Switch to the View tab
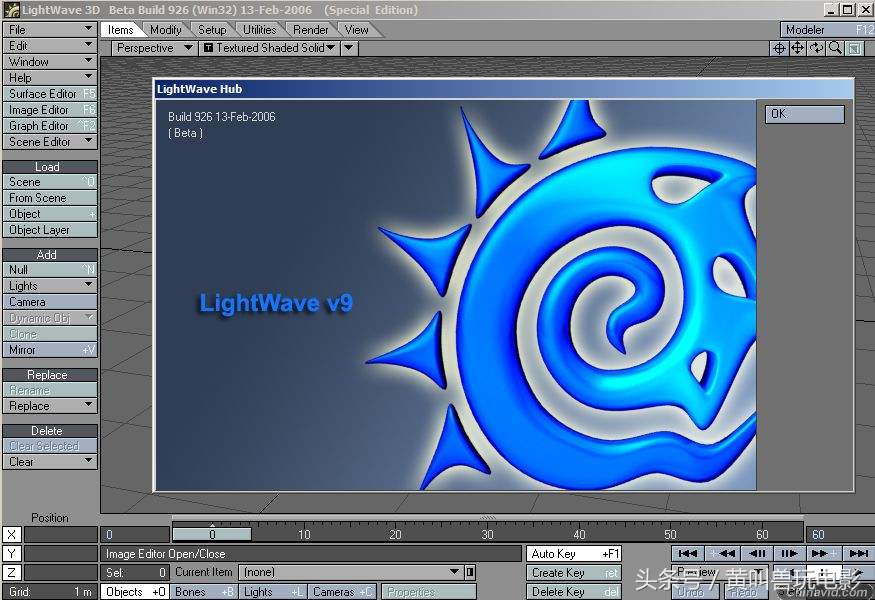 pyautogui.click(x=357, y=30)
